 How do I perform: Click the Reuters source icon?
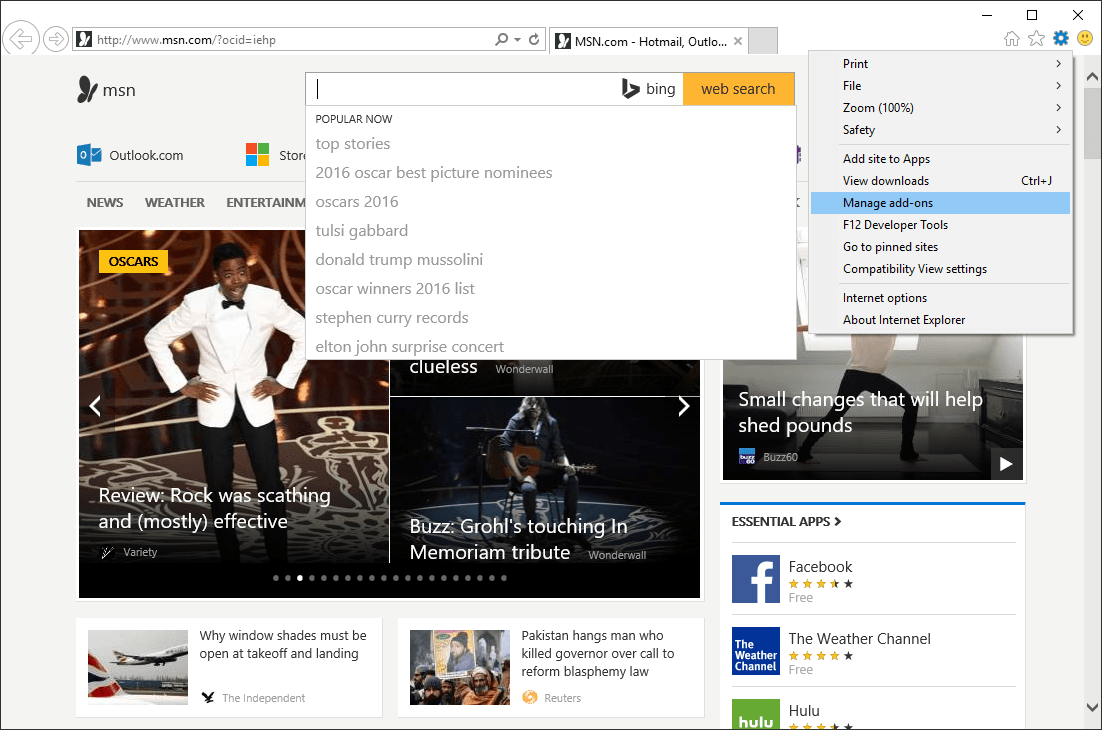tap(529, 697)
